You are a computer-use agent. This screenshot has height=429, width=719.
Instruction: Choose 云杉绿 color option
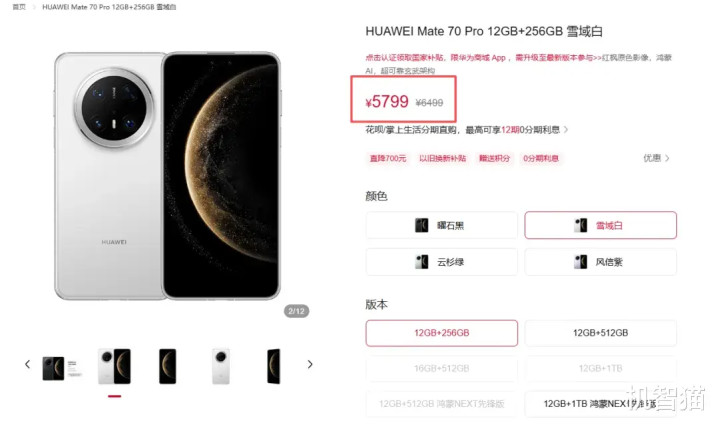442,262
